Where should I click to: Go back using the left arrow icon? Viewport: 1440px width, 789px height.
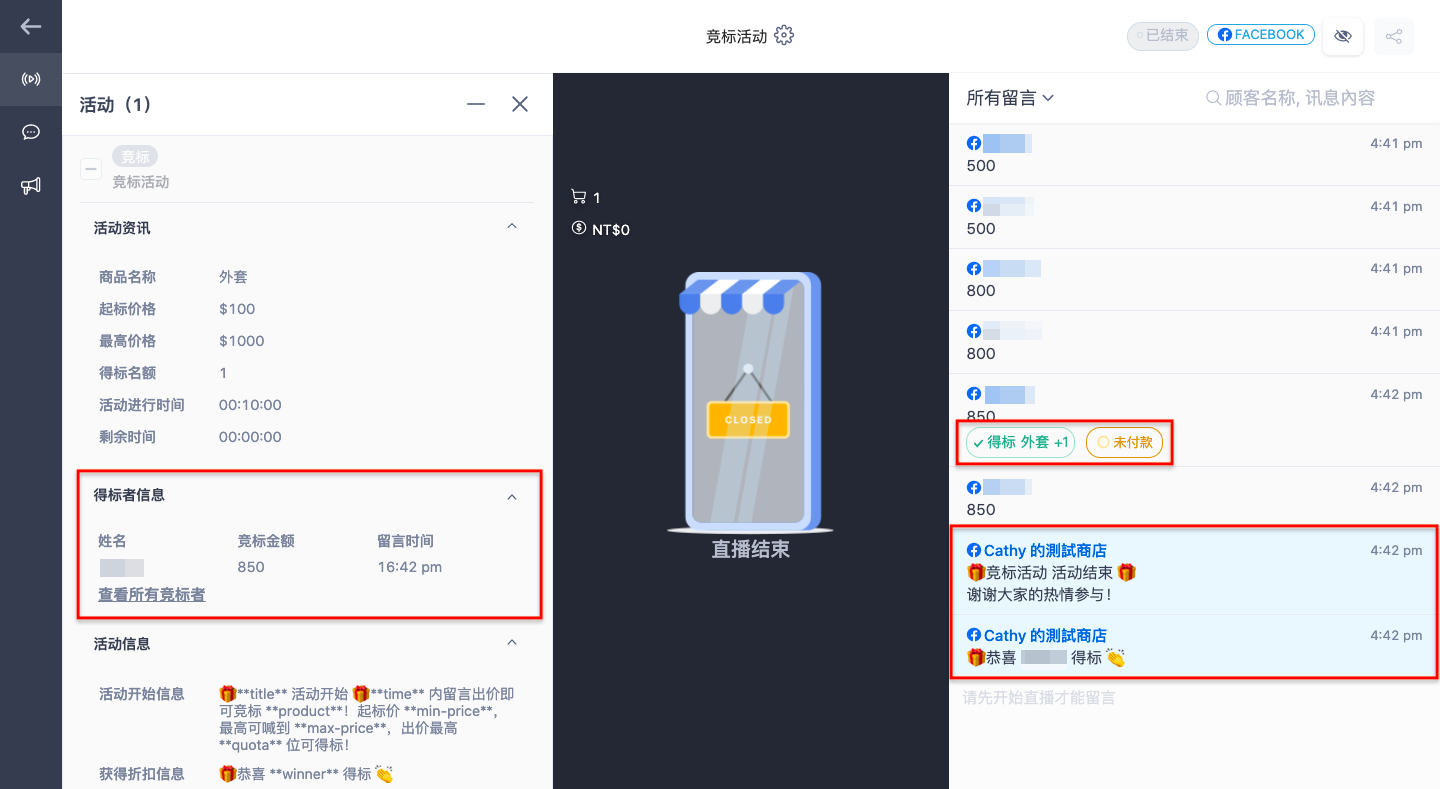point(31,26)
